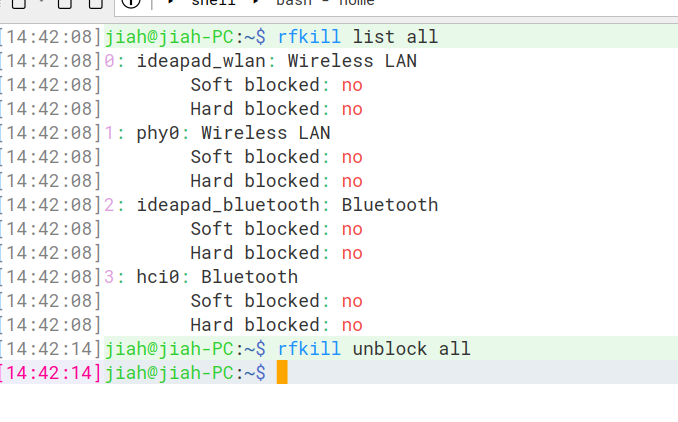The image size is (678, 422).
Task: Click the empty area below the terminal
Action: point(339,405)
